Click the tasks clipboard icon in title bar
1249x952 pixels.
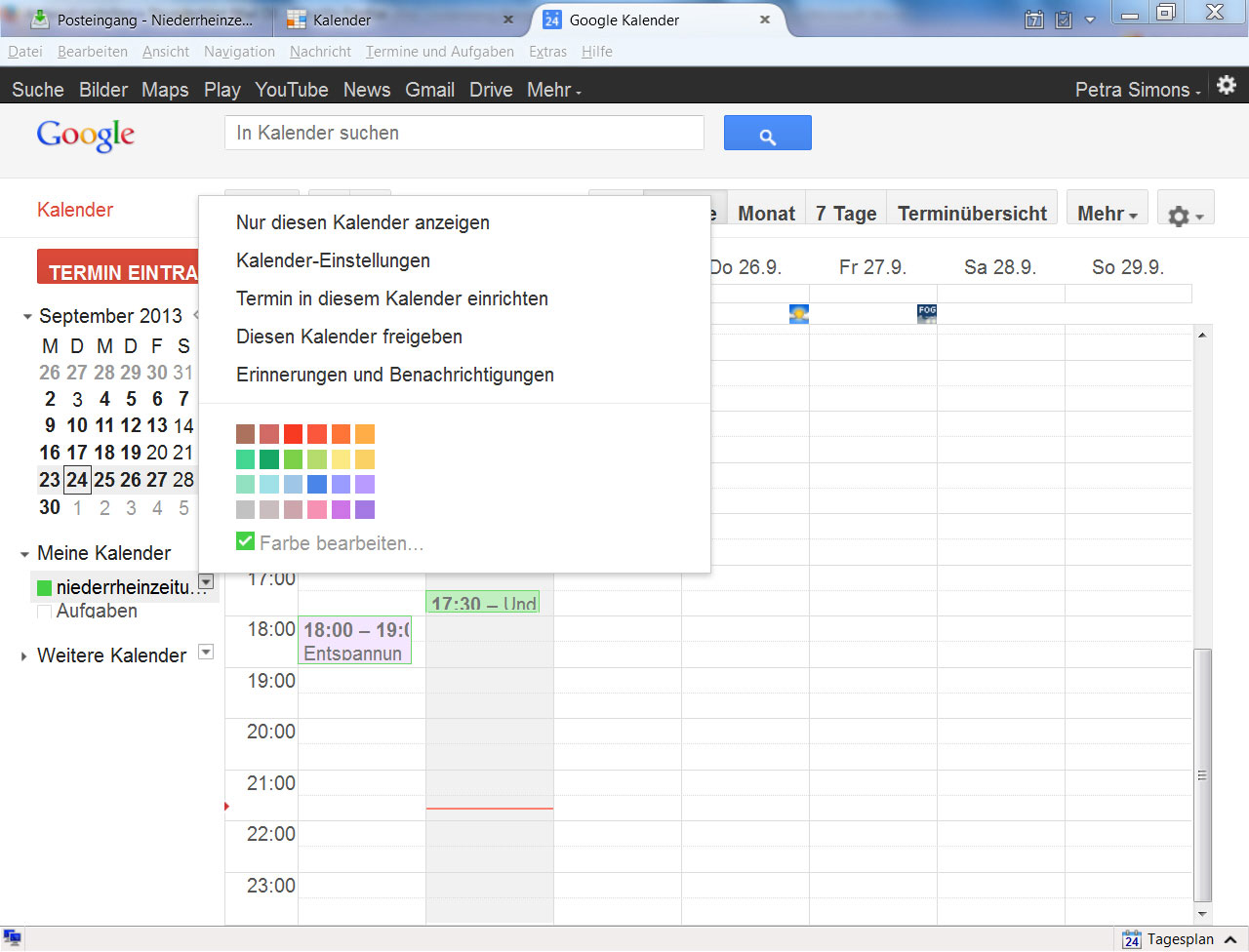pyautogui.click(x=1064, y=20)
